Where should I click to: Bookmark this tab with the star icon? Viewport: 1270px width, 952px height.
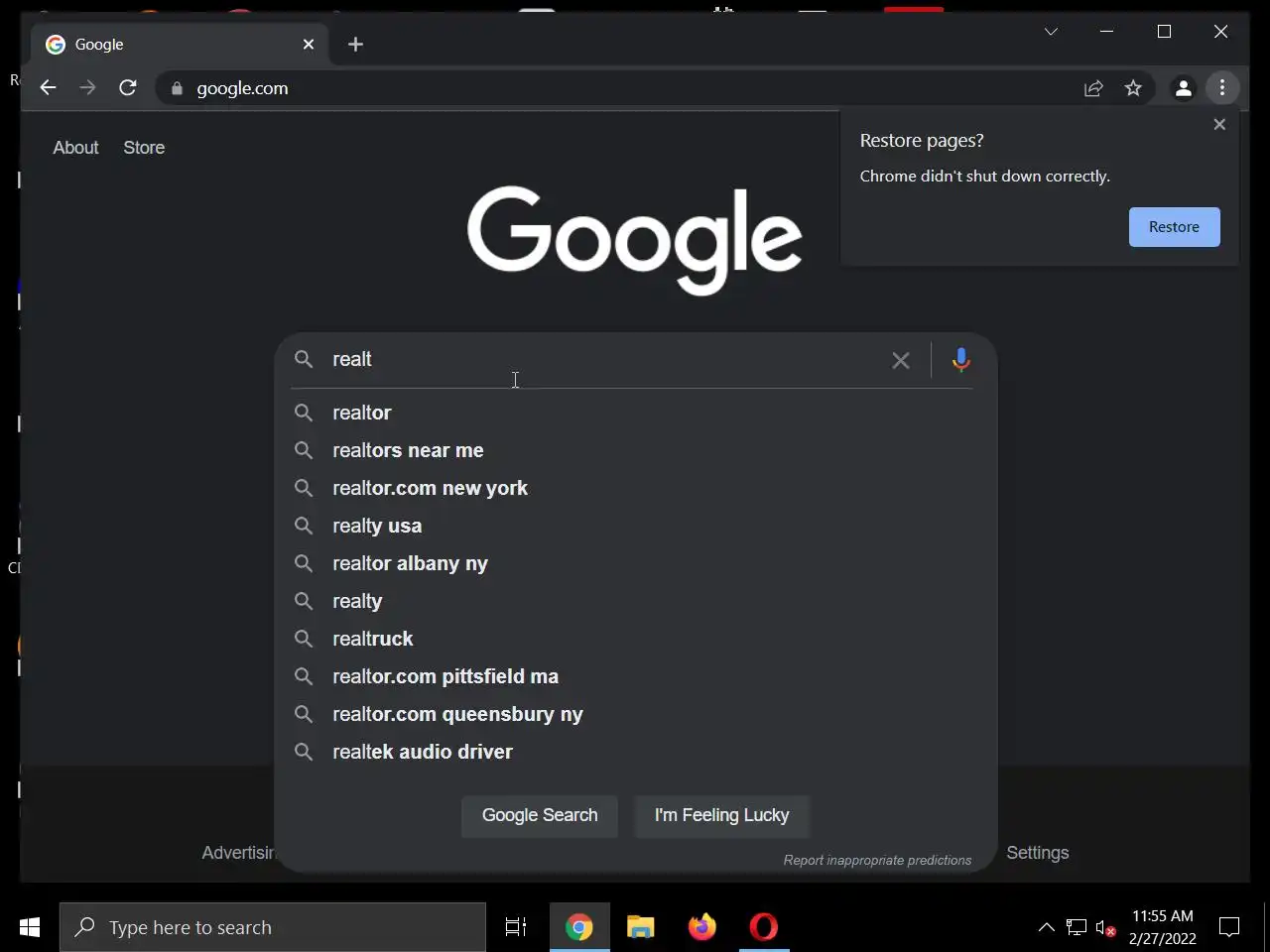[1133, 88]
